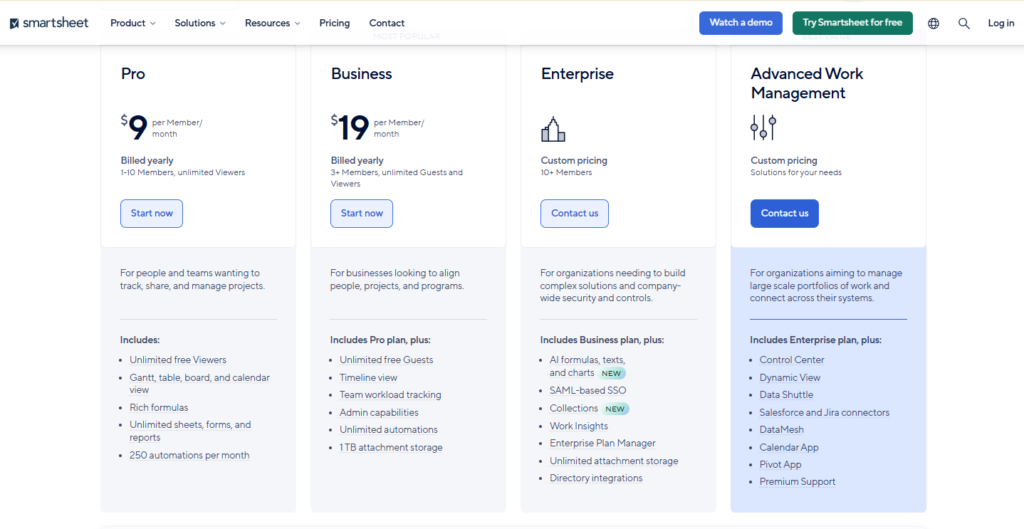The image size is (1024, 529).
Task: Click the DataMesh feature
Action: coord(782,430)
